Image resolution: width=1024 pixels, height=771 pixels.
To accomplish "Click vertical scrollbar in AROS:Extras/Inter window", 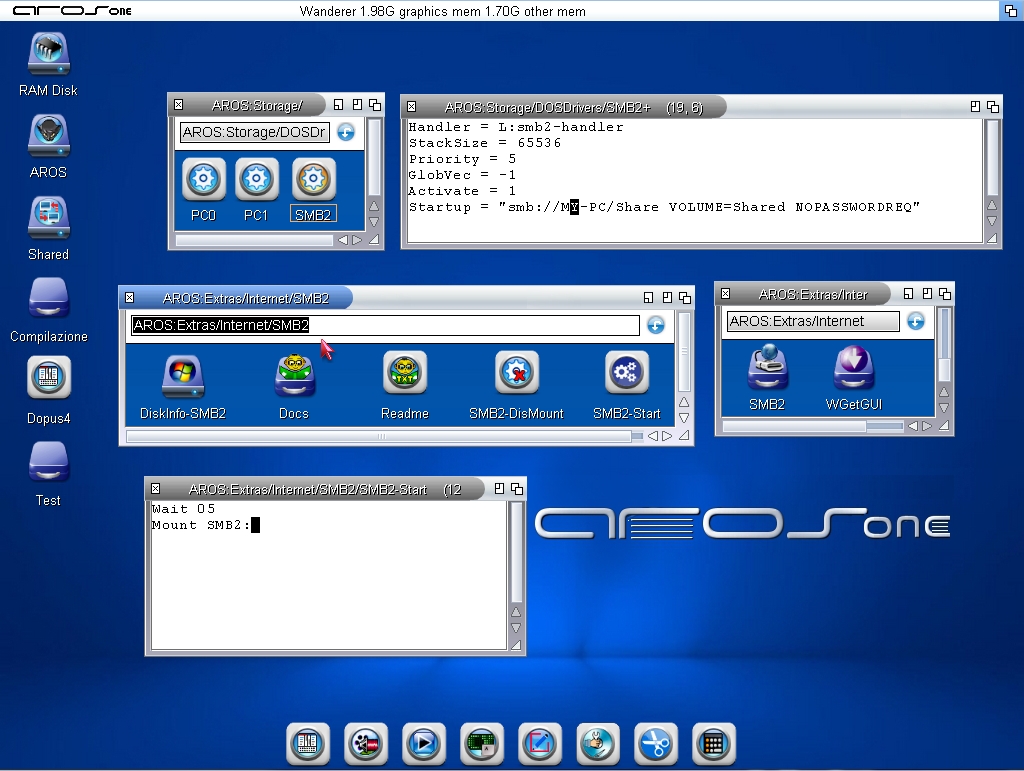I will point(944,345).
